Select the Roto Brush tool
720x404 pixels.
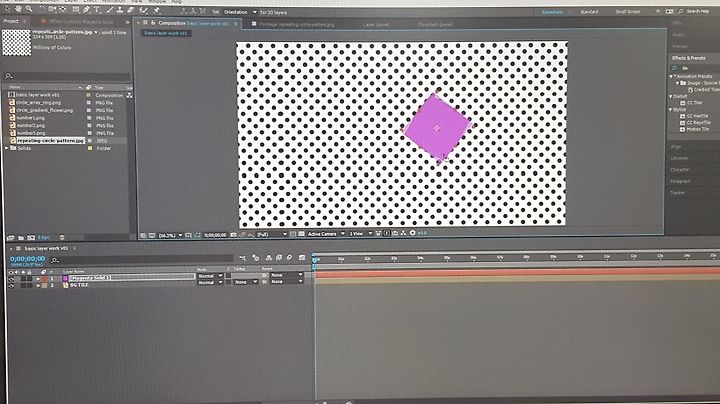143,9
